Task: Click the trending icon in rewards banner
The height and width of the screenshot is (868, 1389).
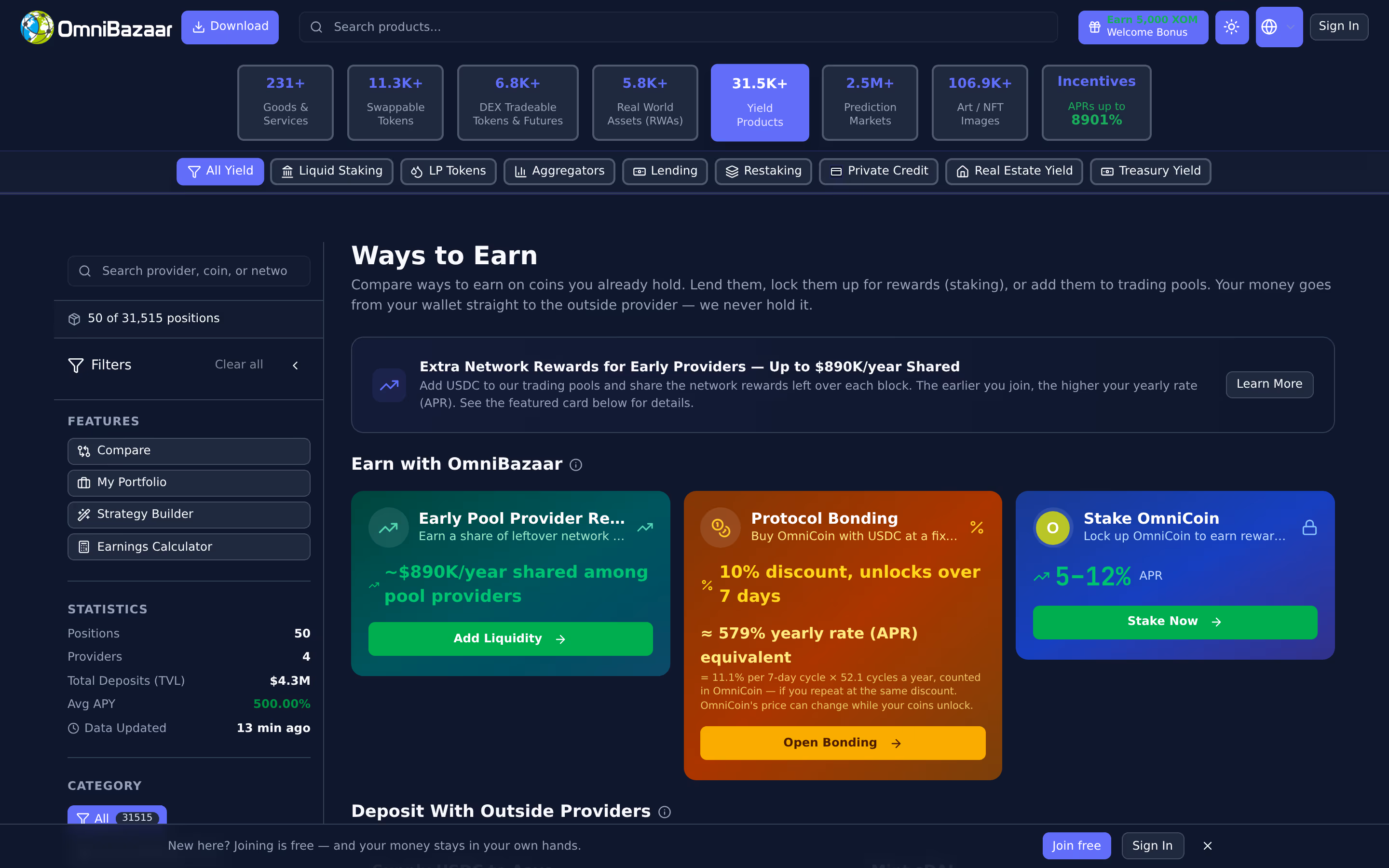Action: 389,385
